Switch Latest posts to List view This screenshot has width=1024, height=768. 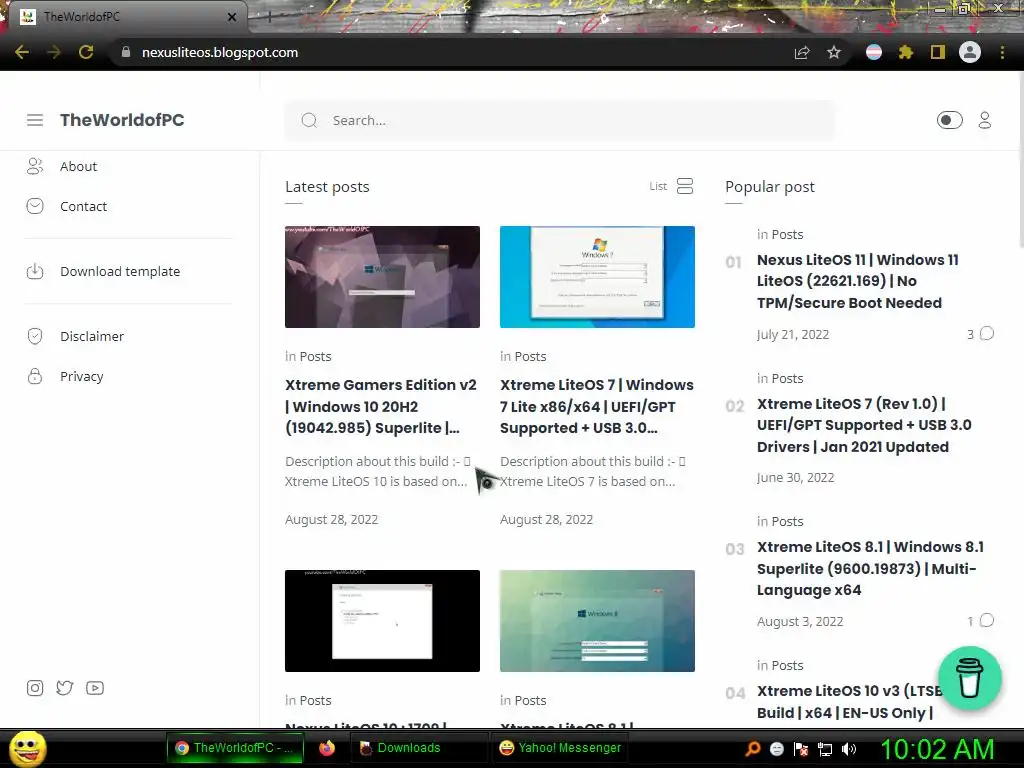point(671,186)
